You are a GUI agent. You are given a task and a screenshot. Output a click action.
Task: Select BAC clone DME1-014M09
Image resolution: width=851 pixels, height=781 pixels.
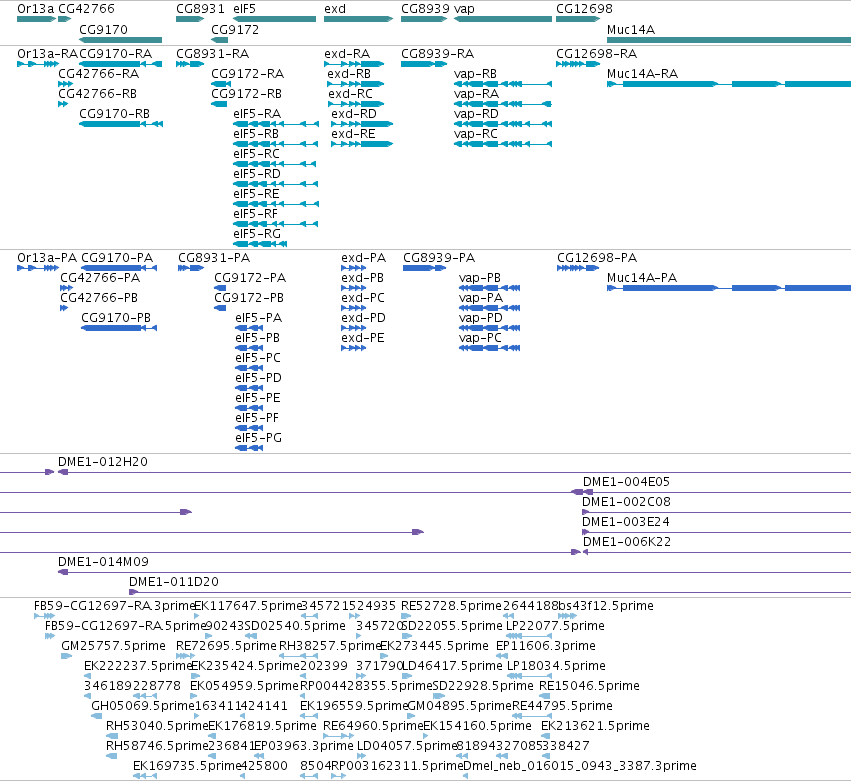click(454, 572)
